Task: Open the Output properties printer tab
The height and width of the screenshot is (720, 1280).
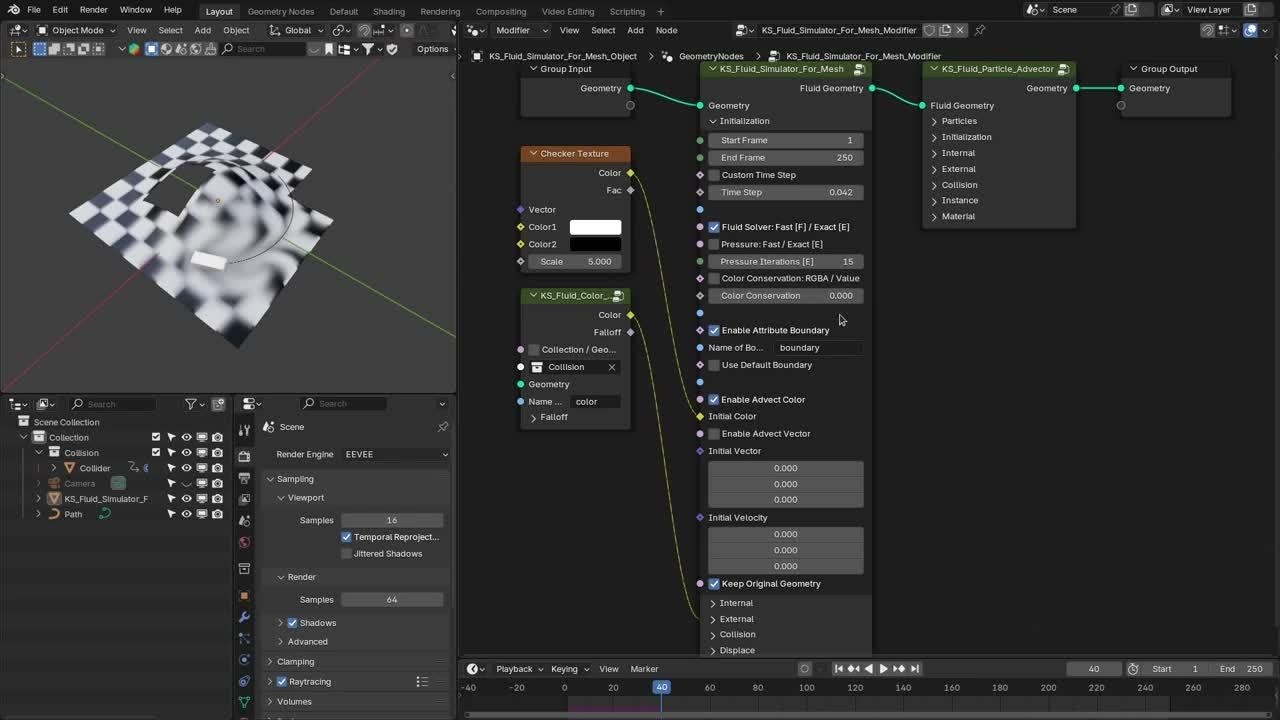Action: click(244, 478)
